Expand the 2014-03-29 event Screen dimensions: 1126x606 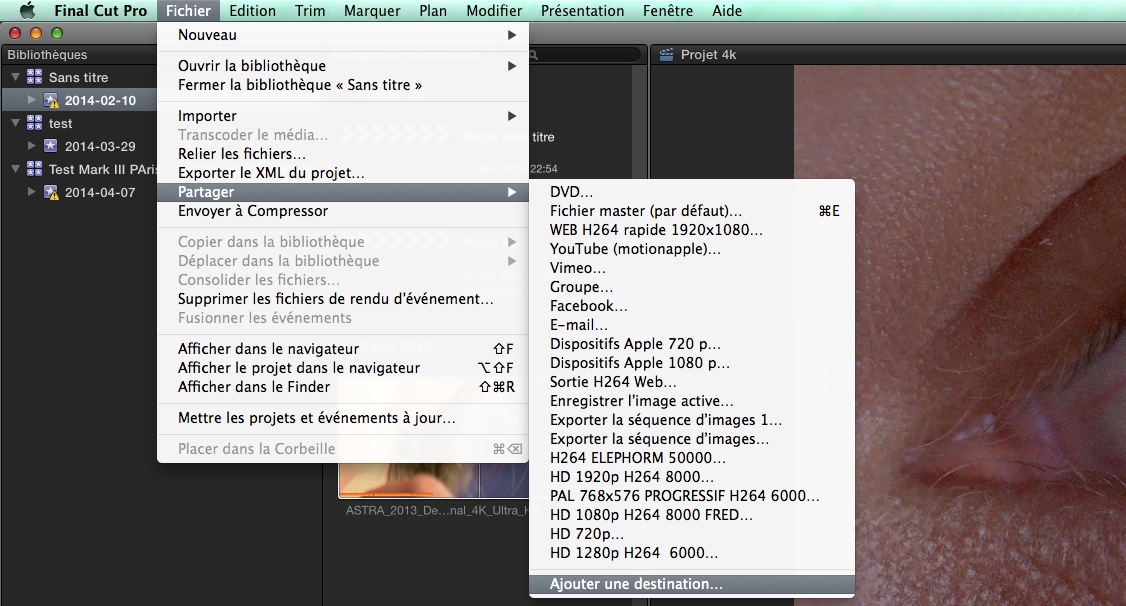[x=32, y=146]
